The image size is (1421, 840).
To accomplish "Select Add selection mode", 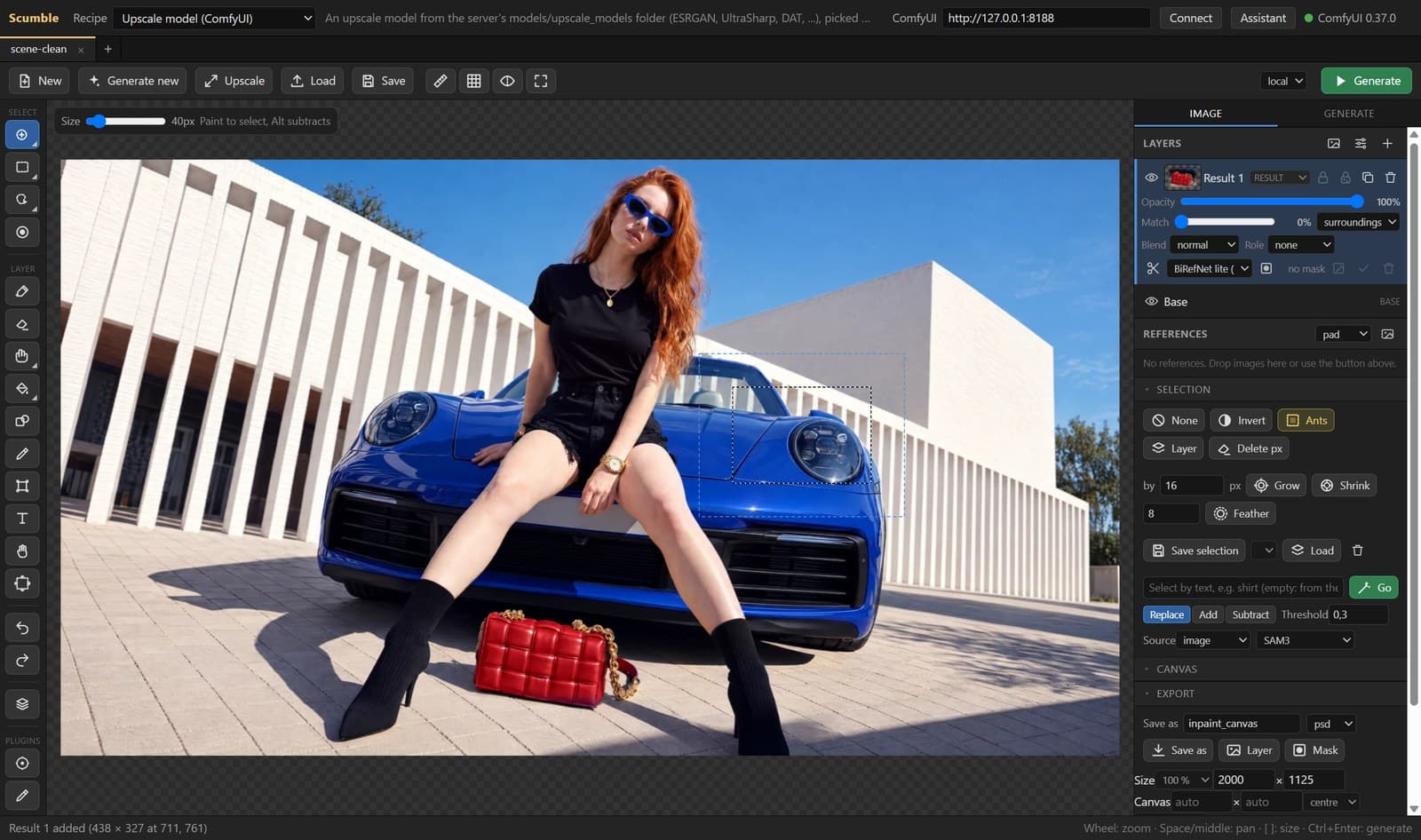I will (x=1208, y=614).
